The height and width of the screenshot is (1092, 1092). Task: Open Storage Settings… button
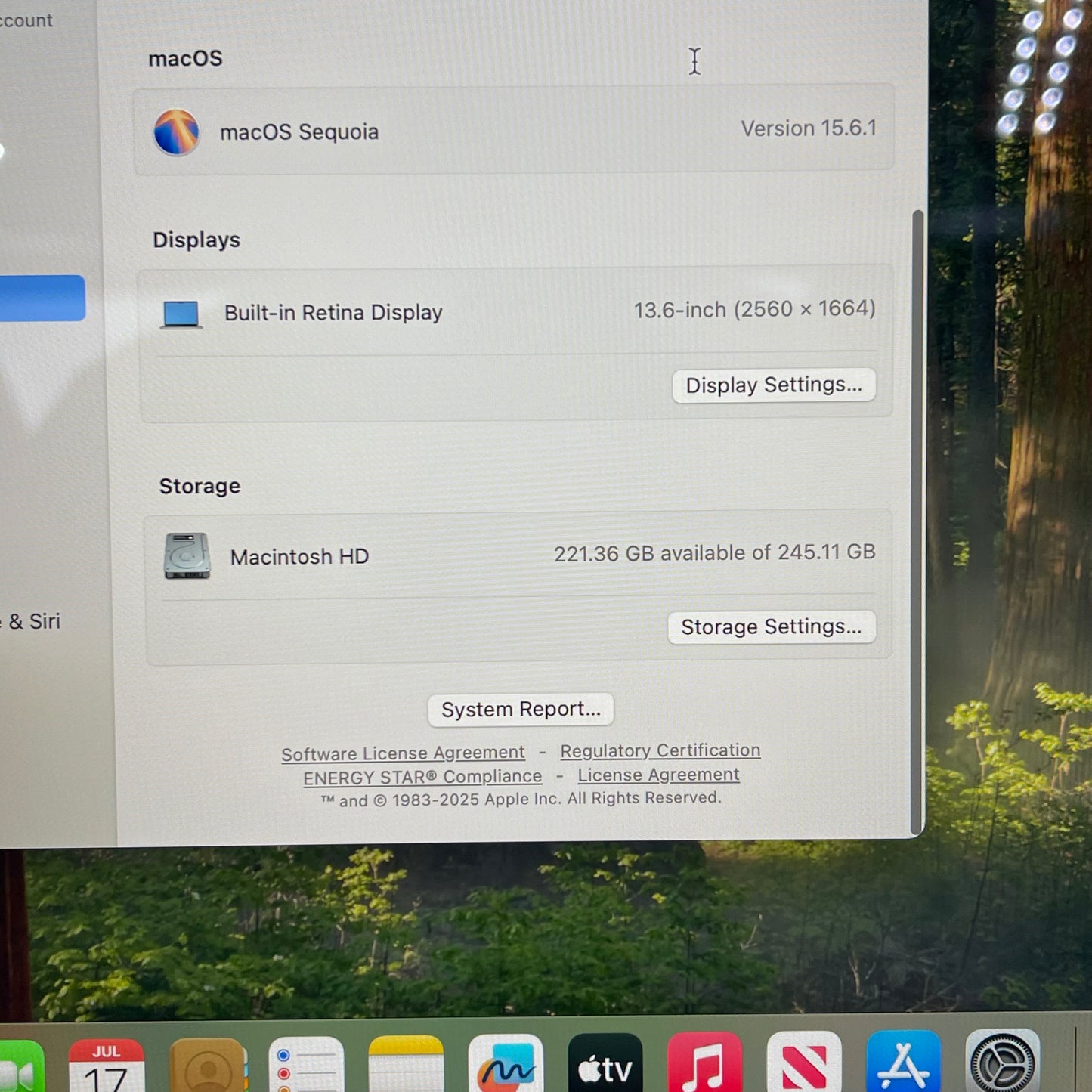coord(772,627)
